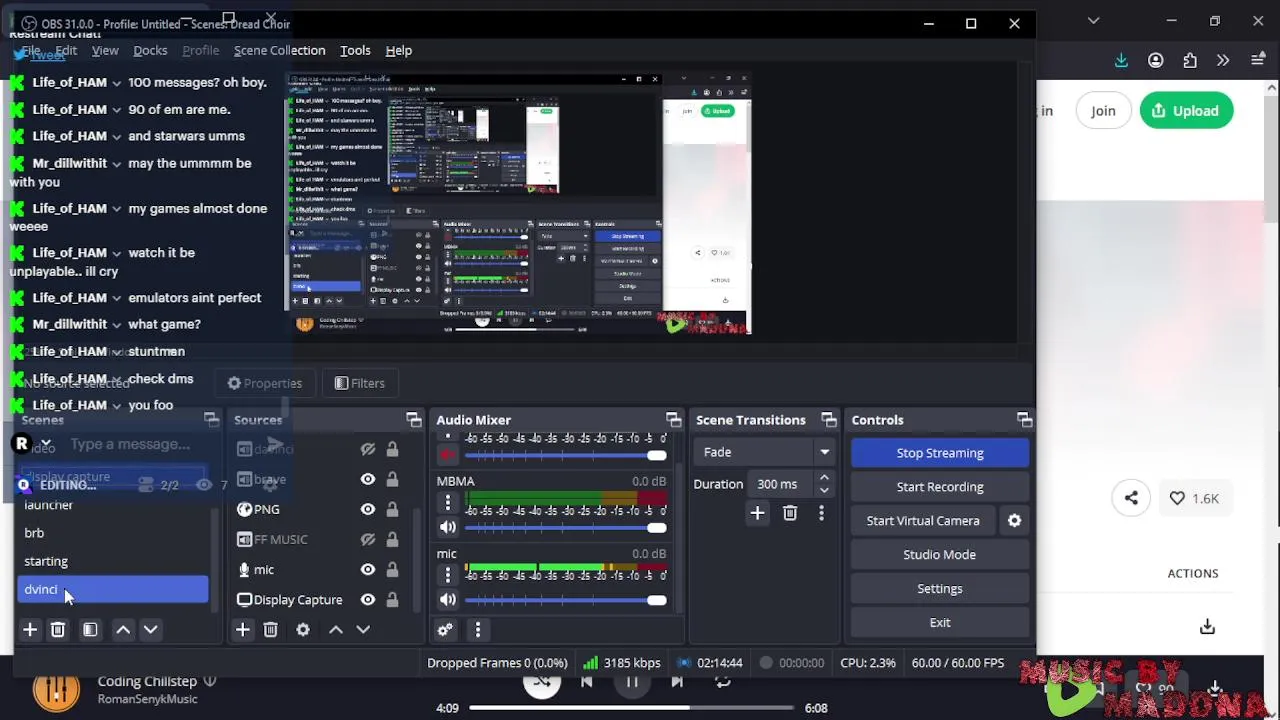Mute the mic audio track speaker

pyautogui.click(x=448, y=600)
